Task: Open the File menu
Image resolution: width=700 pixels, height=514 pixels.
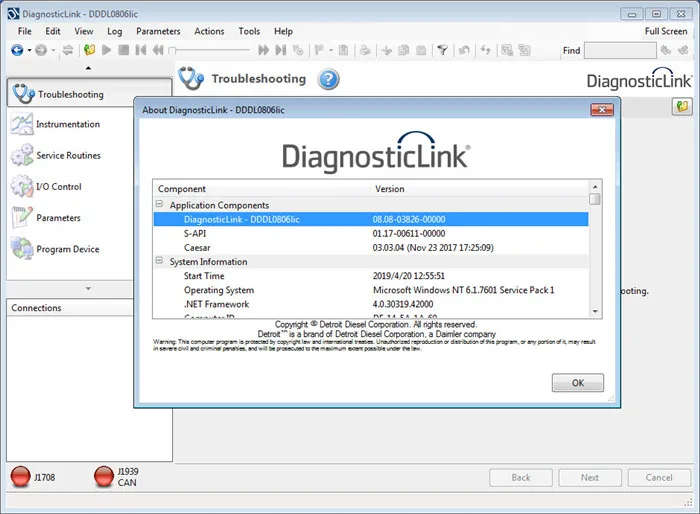Action: 25,31
